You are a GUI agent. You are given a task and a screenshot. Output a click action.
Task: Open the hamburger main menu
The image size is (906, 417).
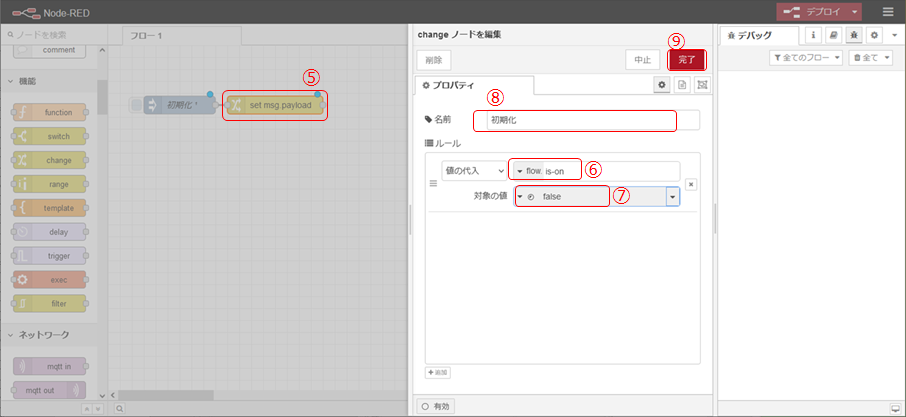pyautogui.click(x=888, y=12)
